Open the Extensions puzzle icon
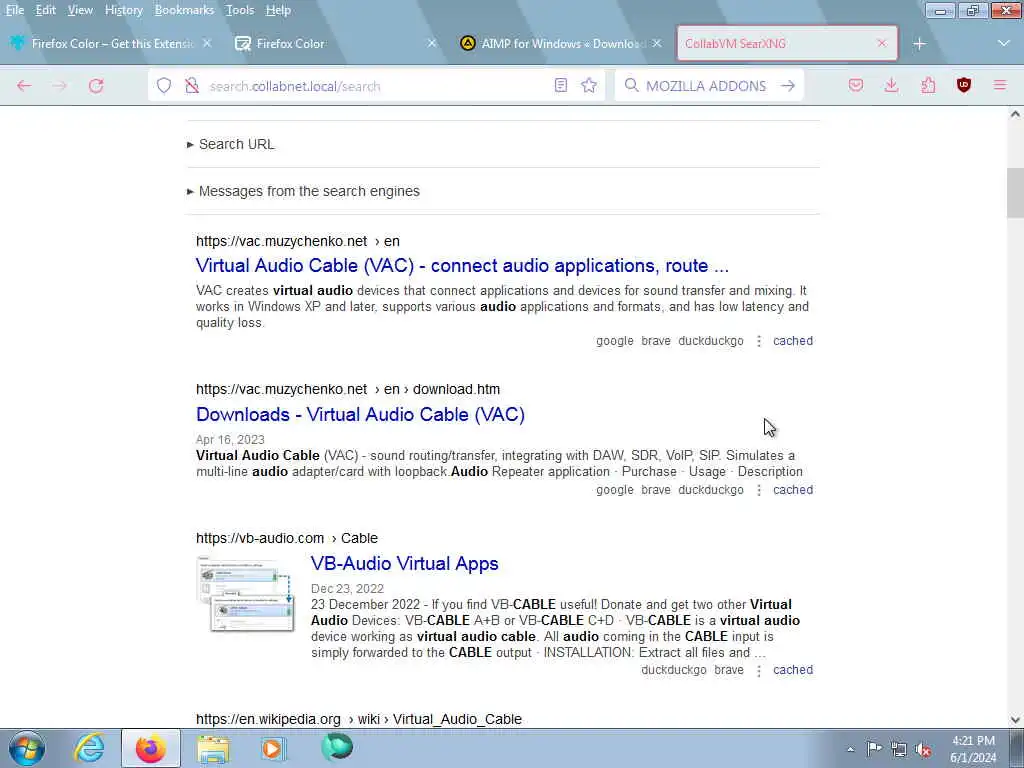The height and width of the screenshot is (768, 1024). (928, 86)
